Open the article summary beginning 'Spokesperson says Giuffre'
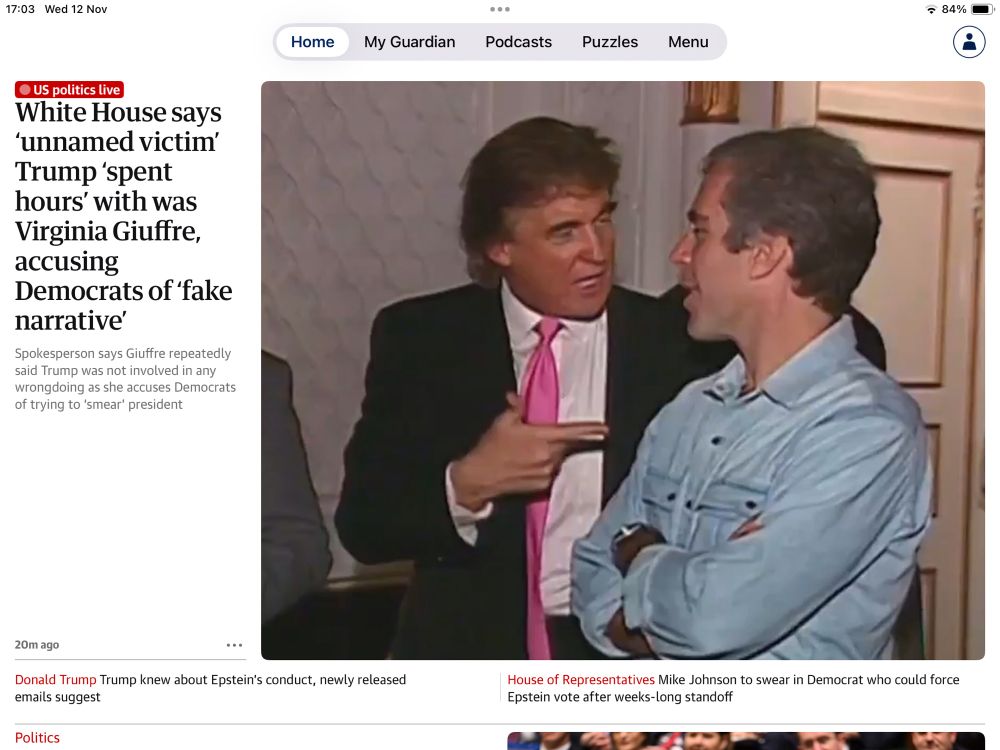The image size is (1000, 750). tap(125, 379)
